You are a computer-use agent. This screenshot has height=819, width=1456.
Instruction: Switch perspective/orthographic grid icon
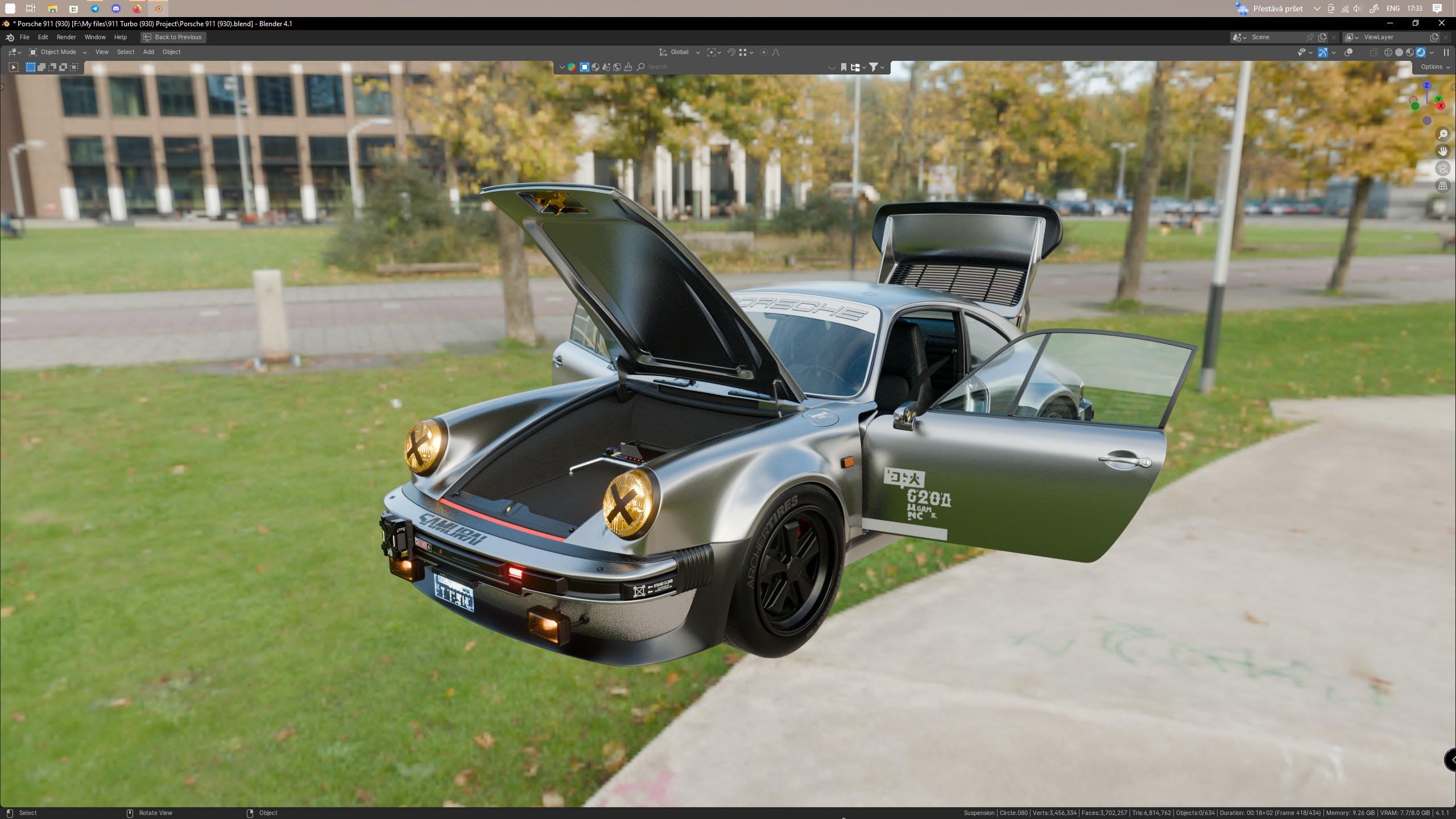tap(1443, 185)
